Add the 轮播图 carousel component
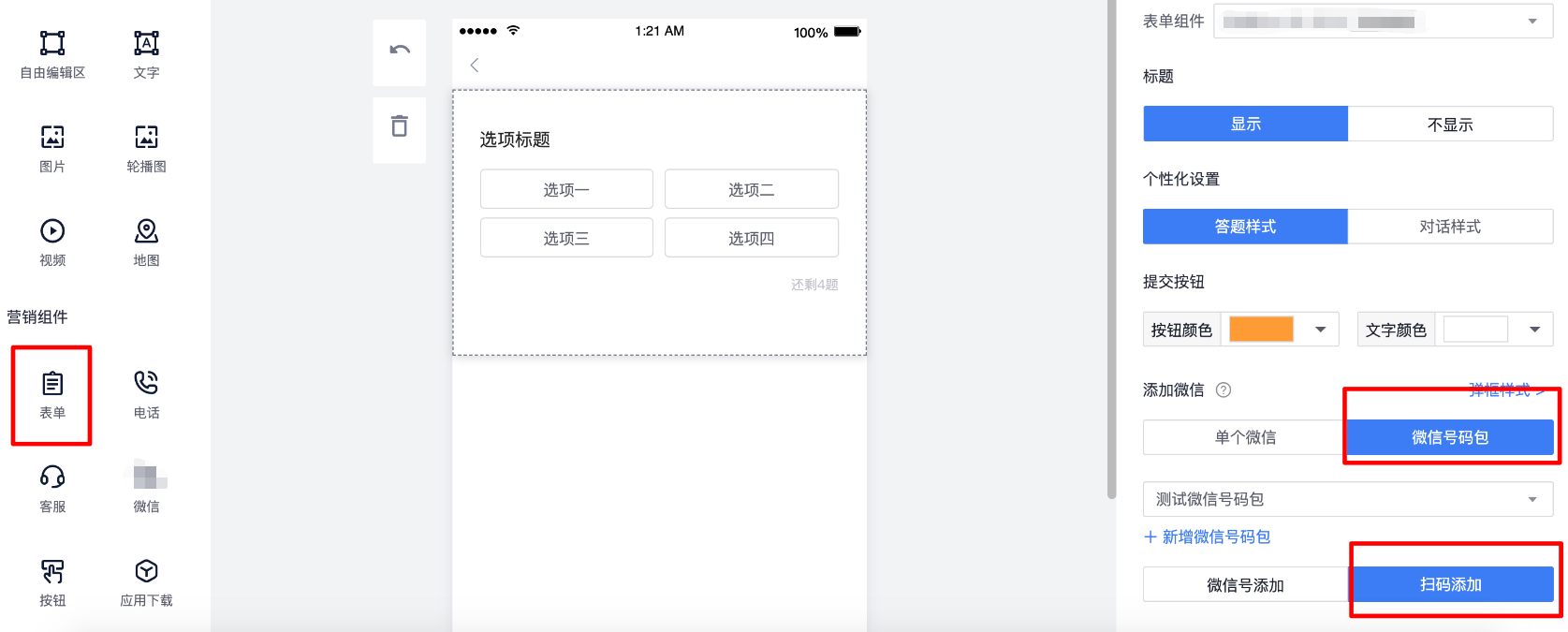1568x632 pixels. click(x=146, y=148)
